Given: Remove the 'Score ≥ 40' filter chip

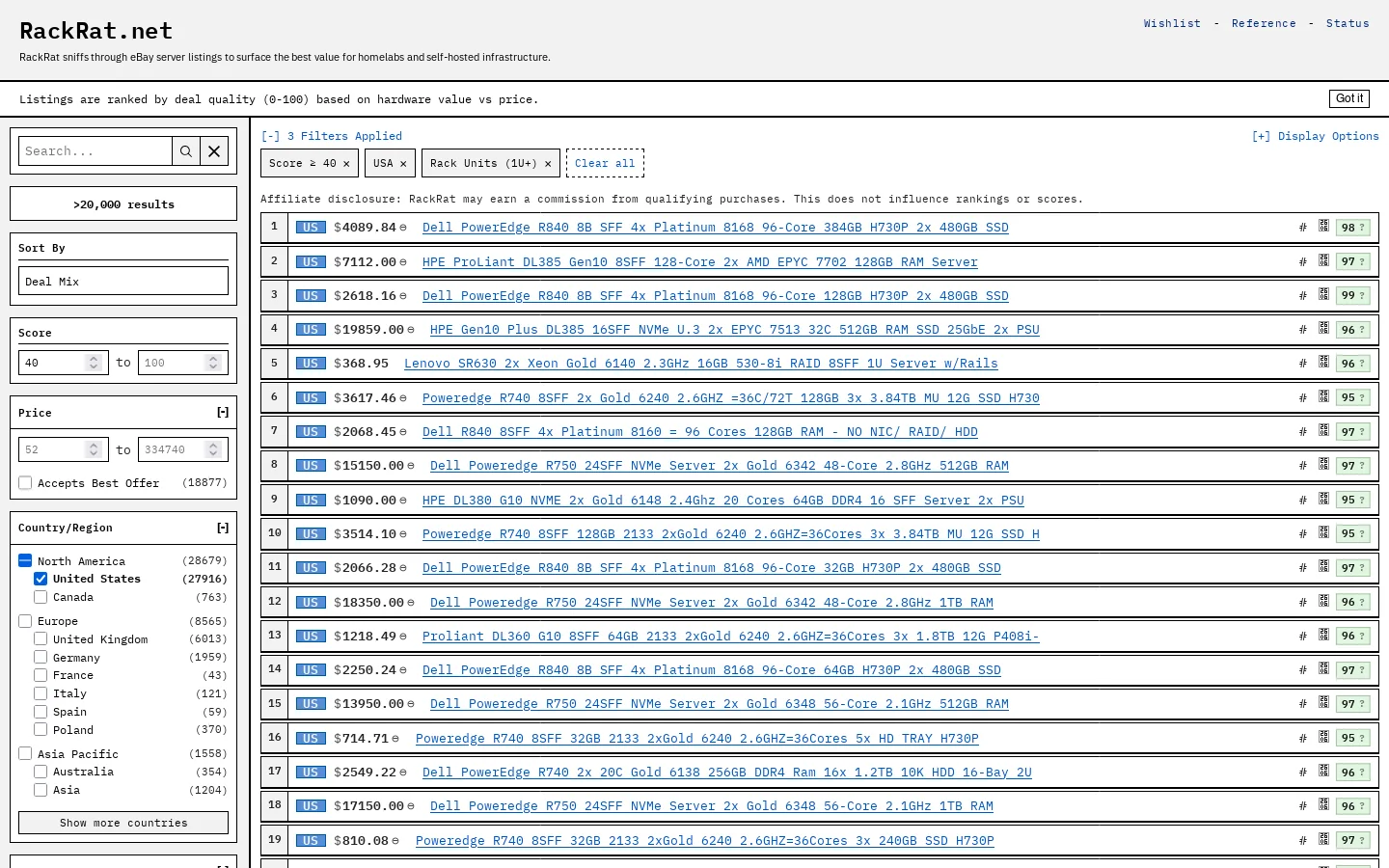Looking at the screenshot, I should (x=346, y=164).
